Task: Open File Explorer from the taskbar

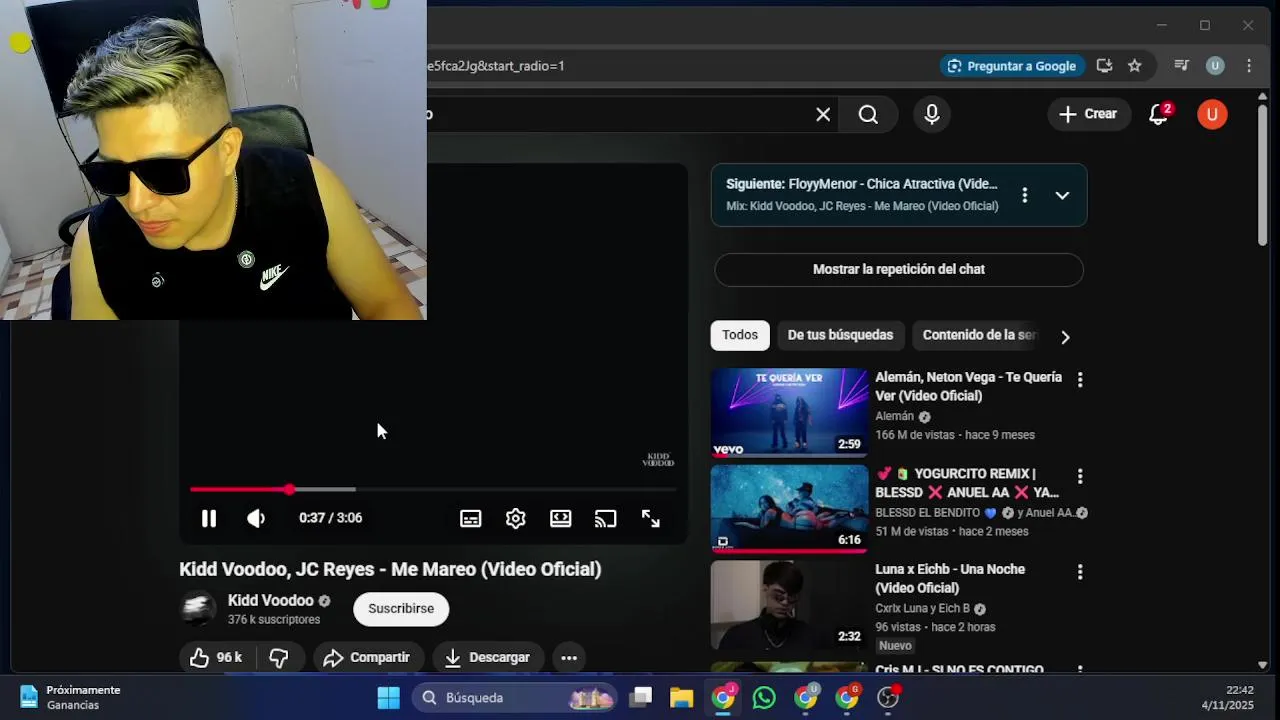Action: [682, 698]
